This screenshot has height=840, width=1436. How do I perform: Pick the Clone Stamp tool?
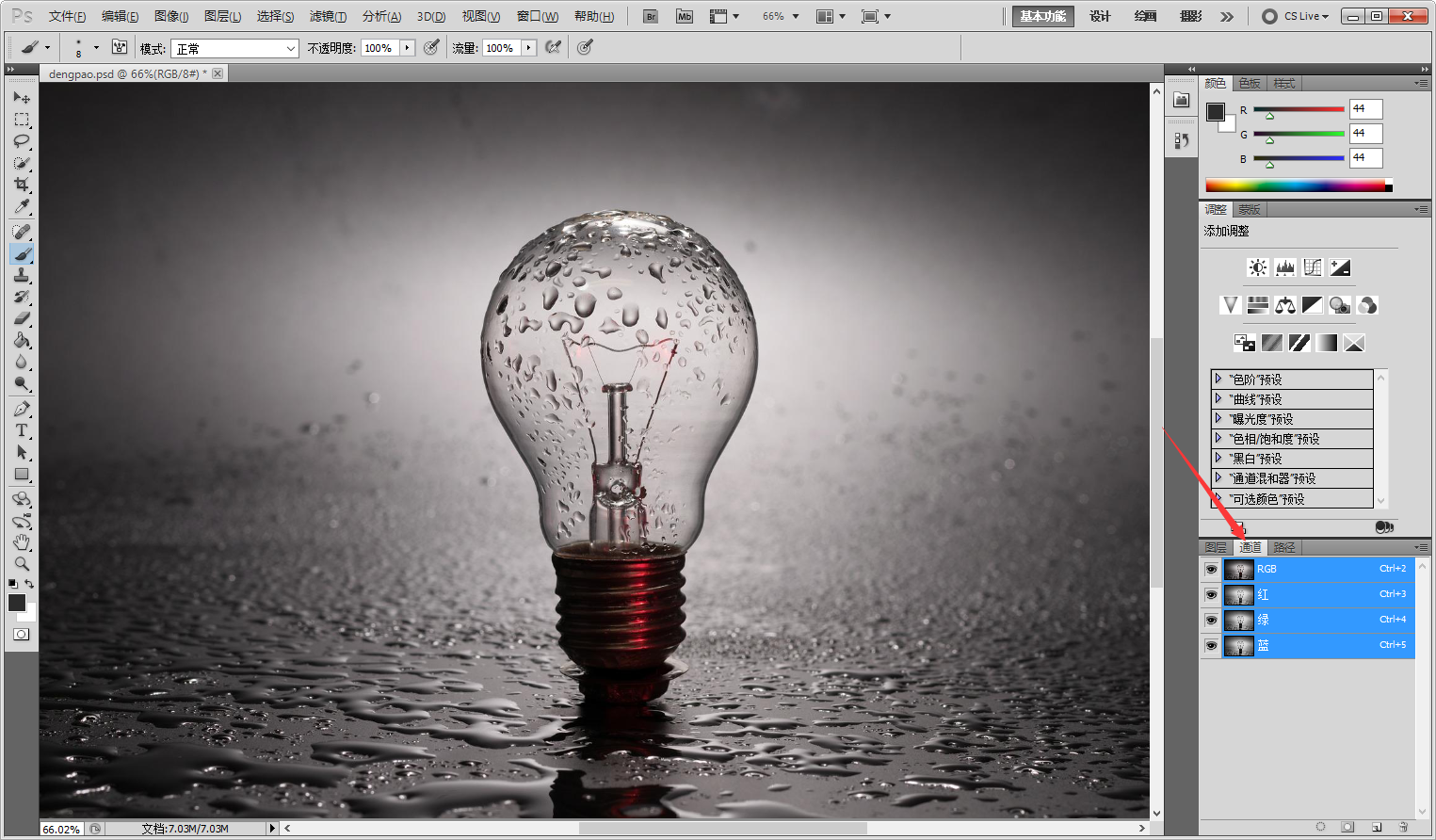(x=22, y=275)
